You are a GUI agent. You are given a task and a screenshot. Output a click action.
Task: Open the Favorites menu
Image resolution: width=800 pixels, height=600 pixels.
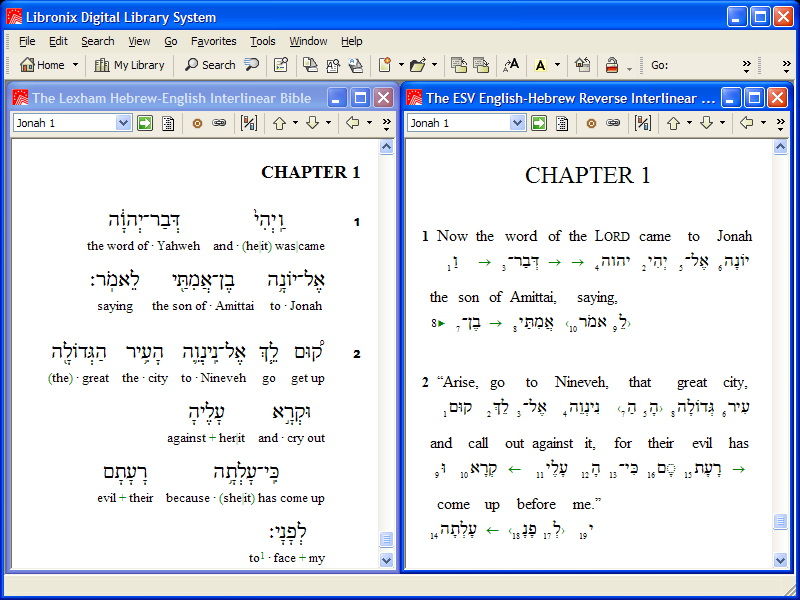[x=214, y=41]
